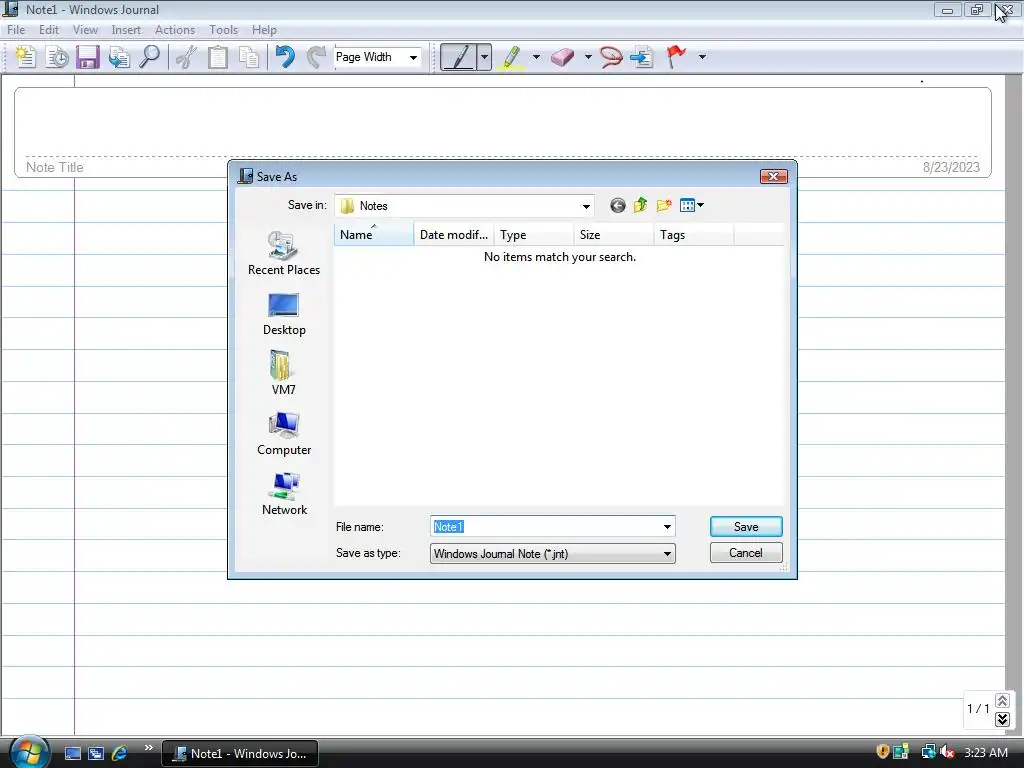The width and height of the screenshot is (1024, 768).
Task: Sort by Date modified column header
Action: click(453, 235)
